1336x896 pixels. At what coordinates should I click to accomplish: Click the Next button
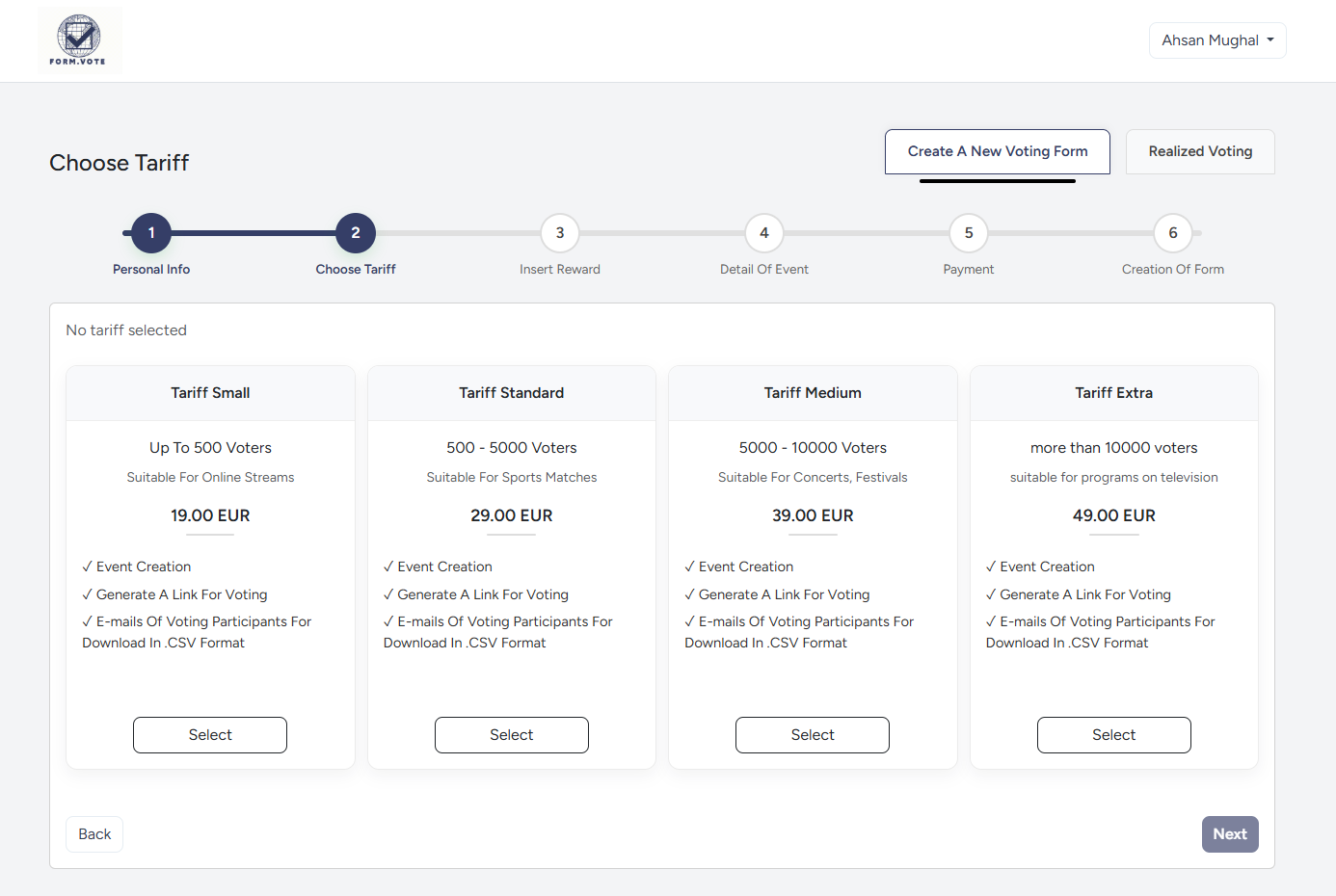tap(1229, 834)
